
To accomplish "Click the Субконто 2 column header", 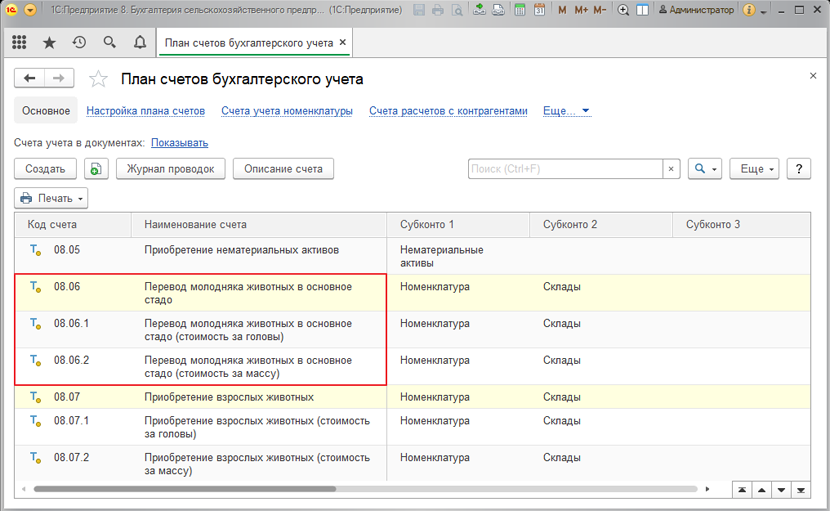I will click(601, 225).
